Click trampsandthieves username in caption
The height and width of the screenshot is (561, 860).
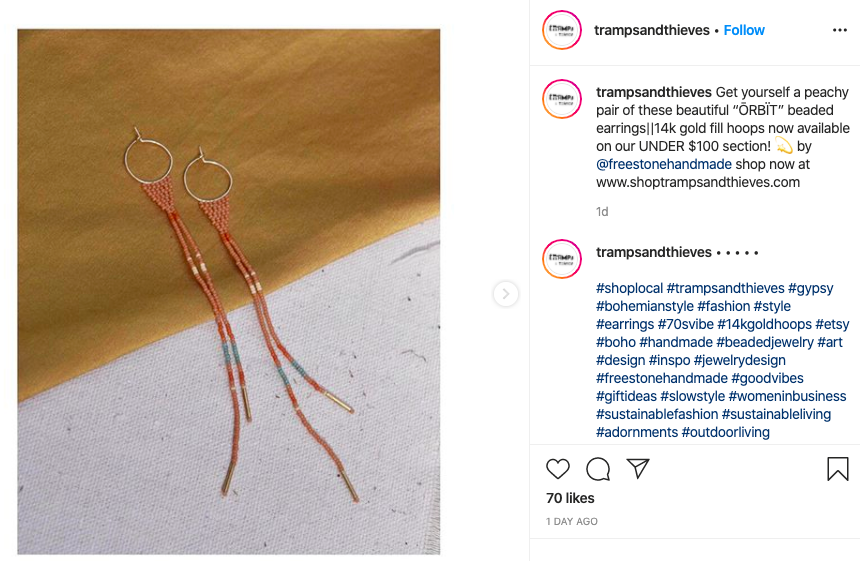[654, 92]
